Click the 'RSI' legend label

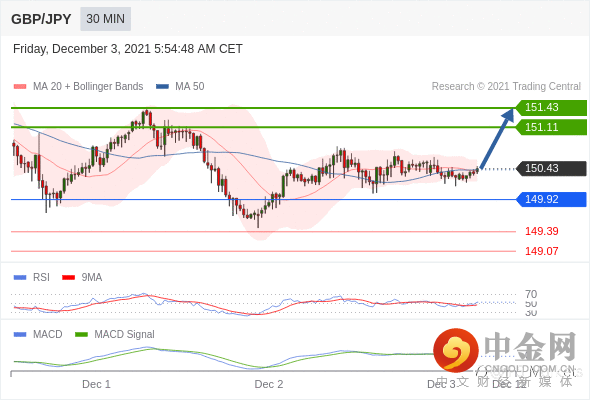pyautogui.click(x=41, y=278)
